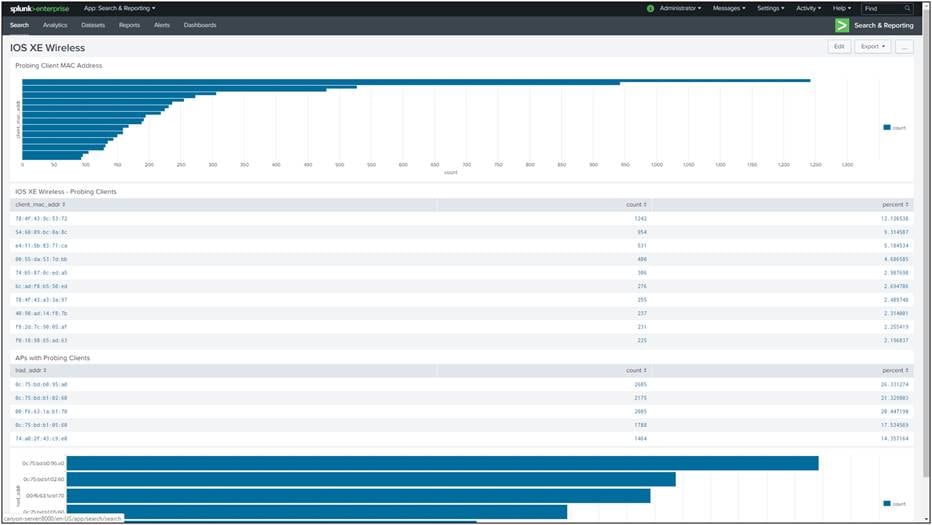Click MAC address in row with count 225
Screen dimensions: 932x525
pyautogui.click(x=41, y=341)
